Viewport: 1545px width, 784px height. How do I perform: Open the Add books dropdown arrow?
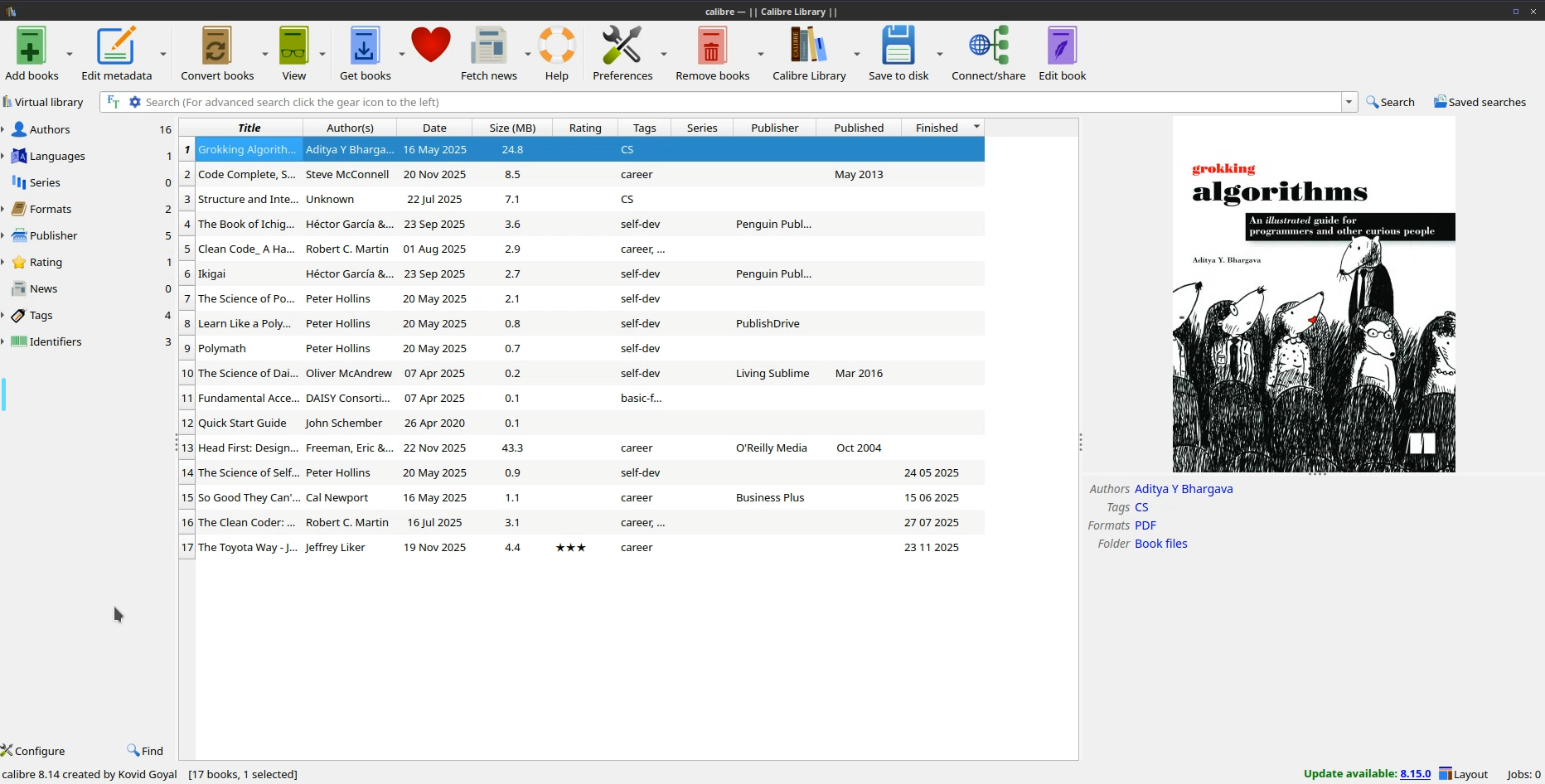tap(70, 54)
